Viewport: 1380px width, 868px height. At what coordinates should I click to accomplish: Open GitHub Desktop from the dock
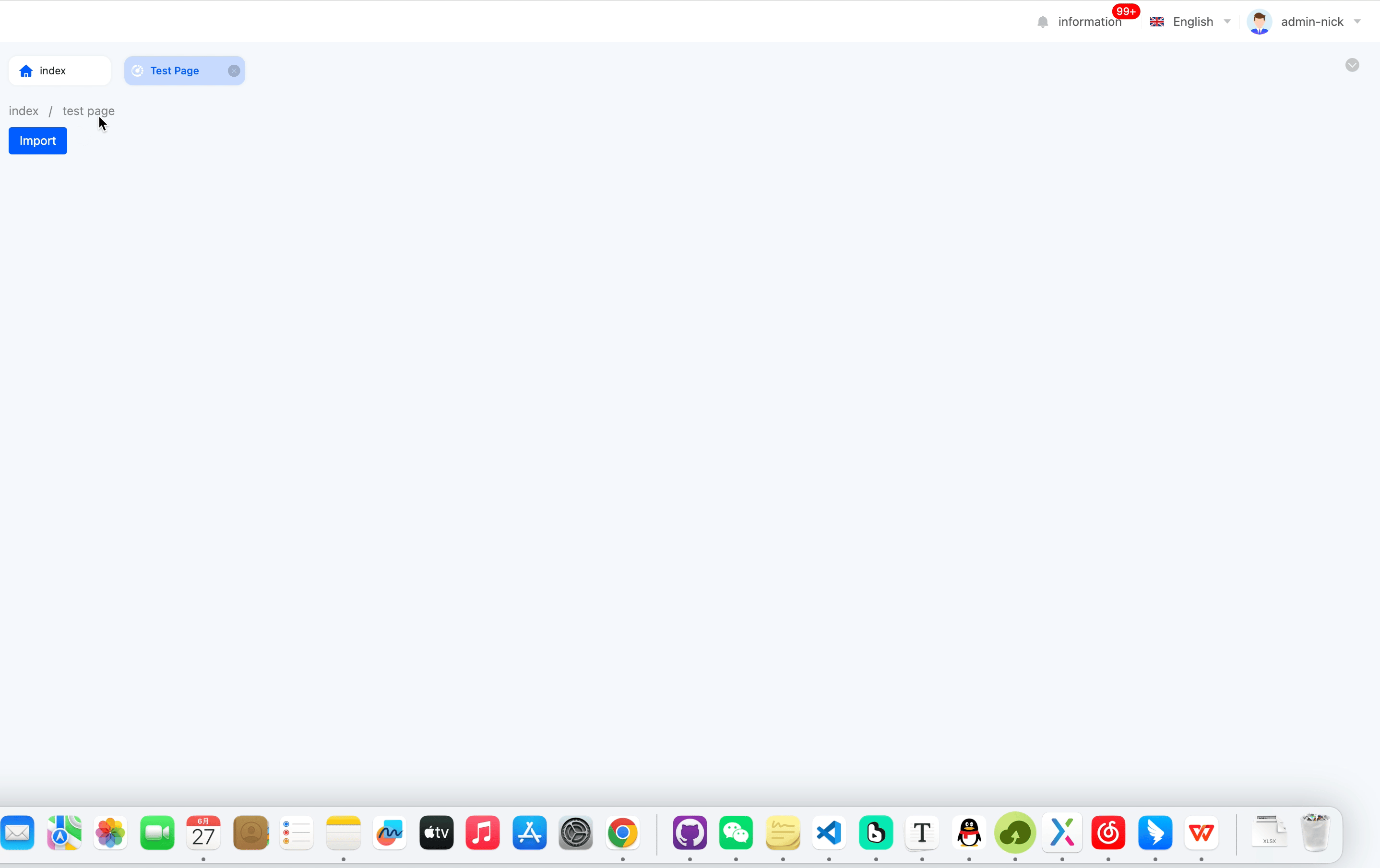690,833
